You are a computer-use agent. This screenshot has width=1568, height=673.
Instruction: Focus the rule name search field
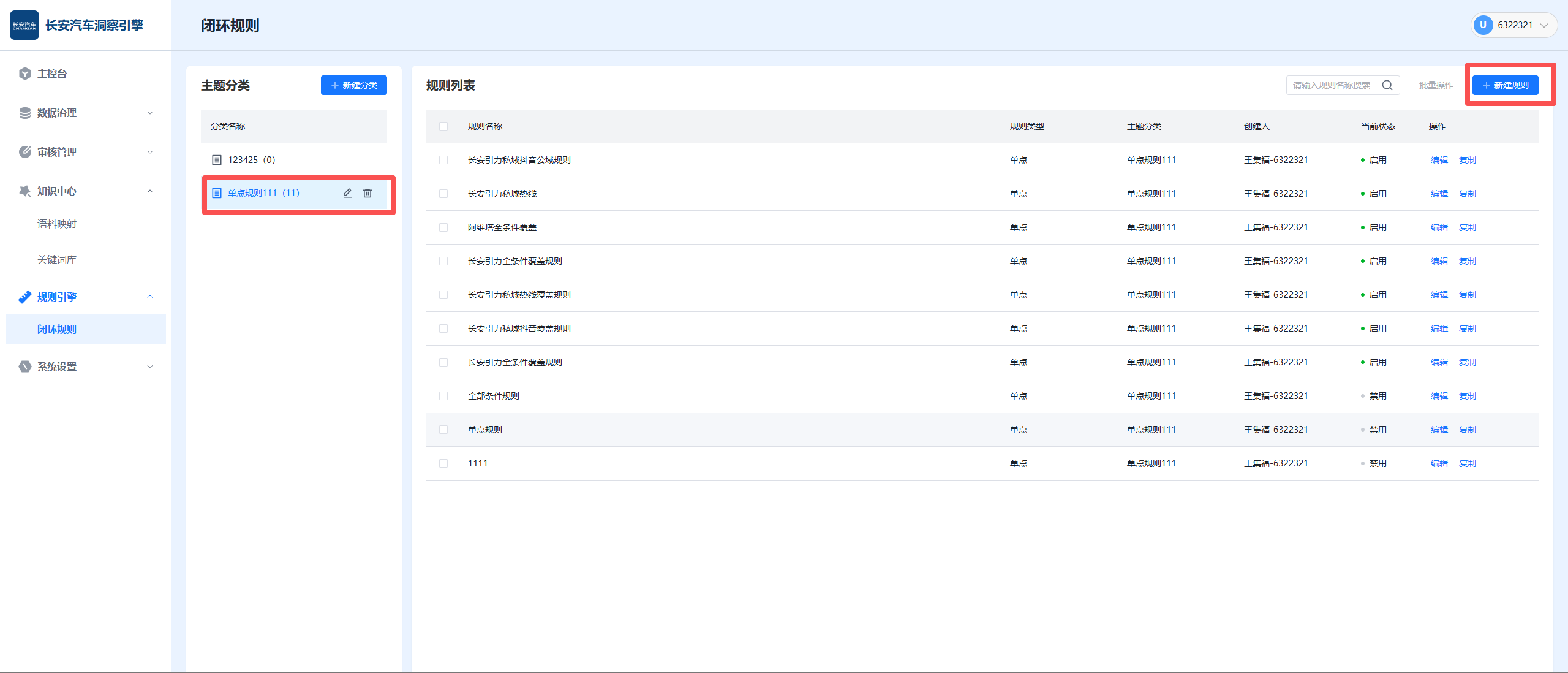point(1332,85)
